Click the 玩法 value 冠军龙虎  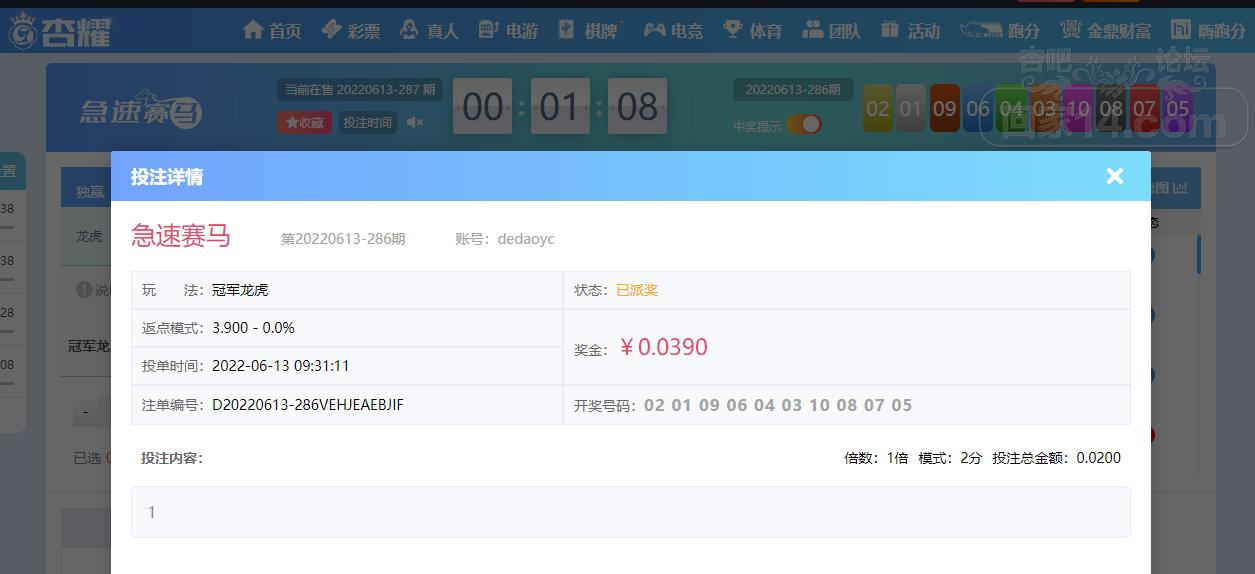click(x=240, y=290)
